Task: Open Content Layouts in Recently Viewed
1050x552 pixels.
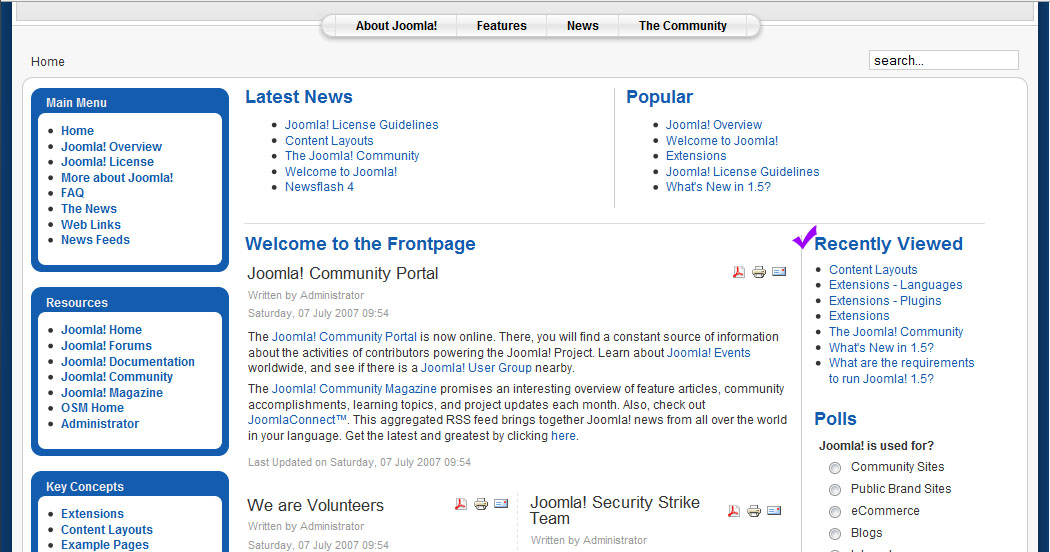Action: pos(873,269)
